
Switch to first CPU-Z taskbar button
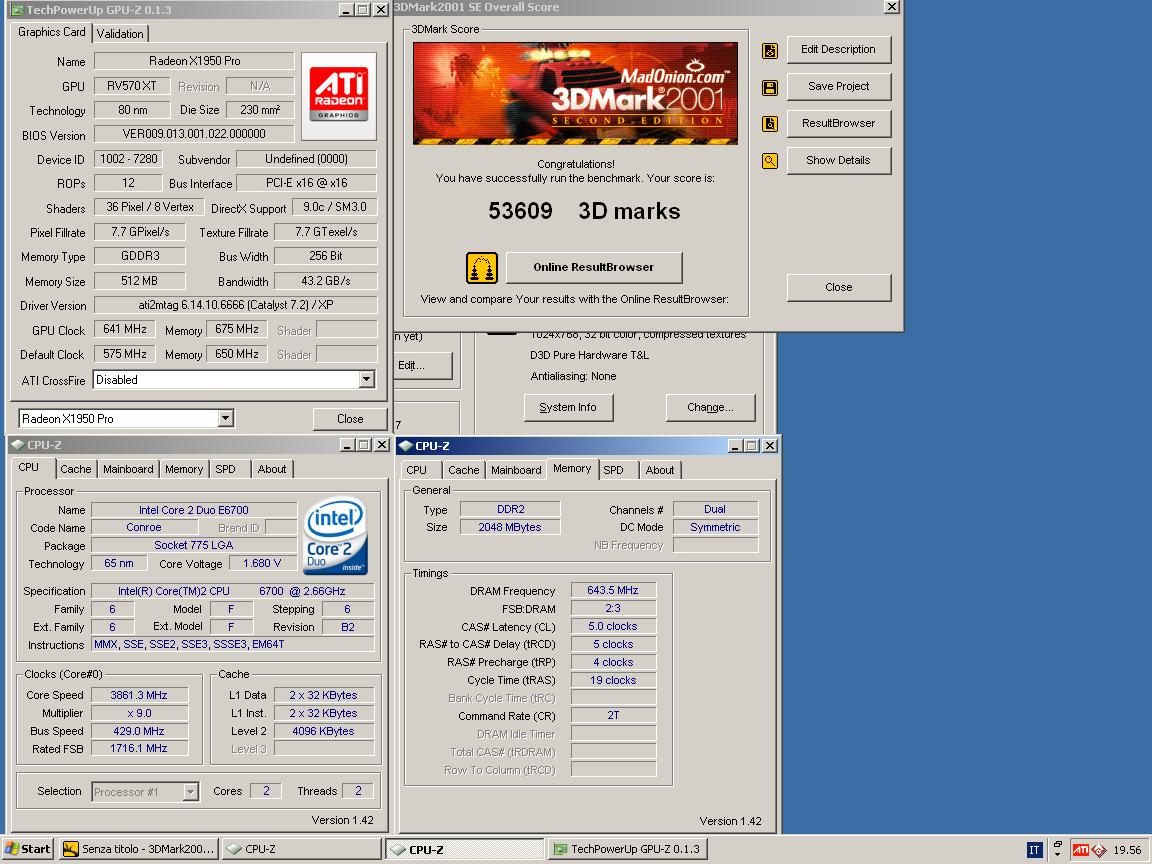click(301, 849)
